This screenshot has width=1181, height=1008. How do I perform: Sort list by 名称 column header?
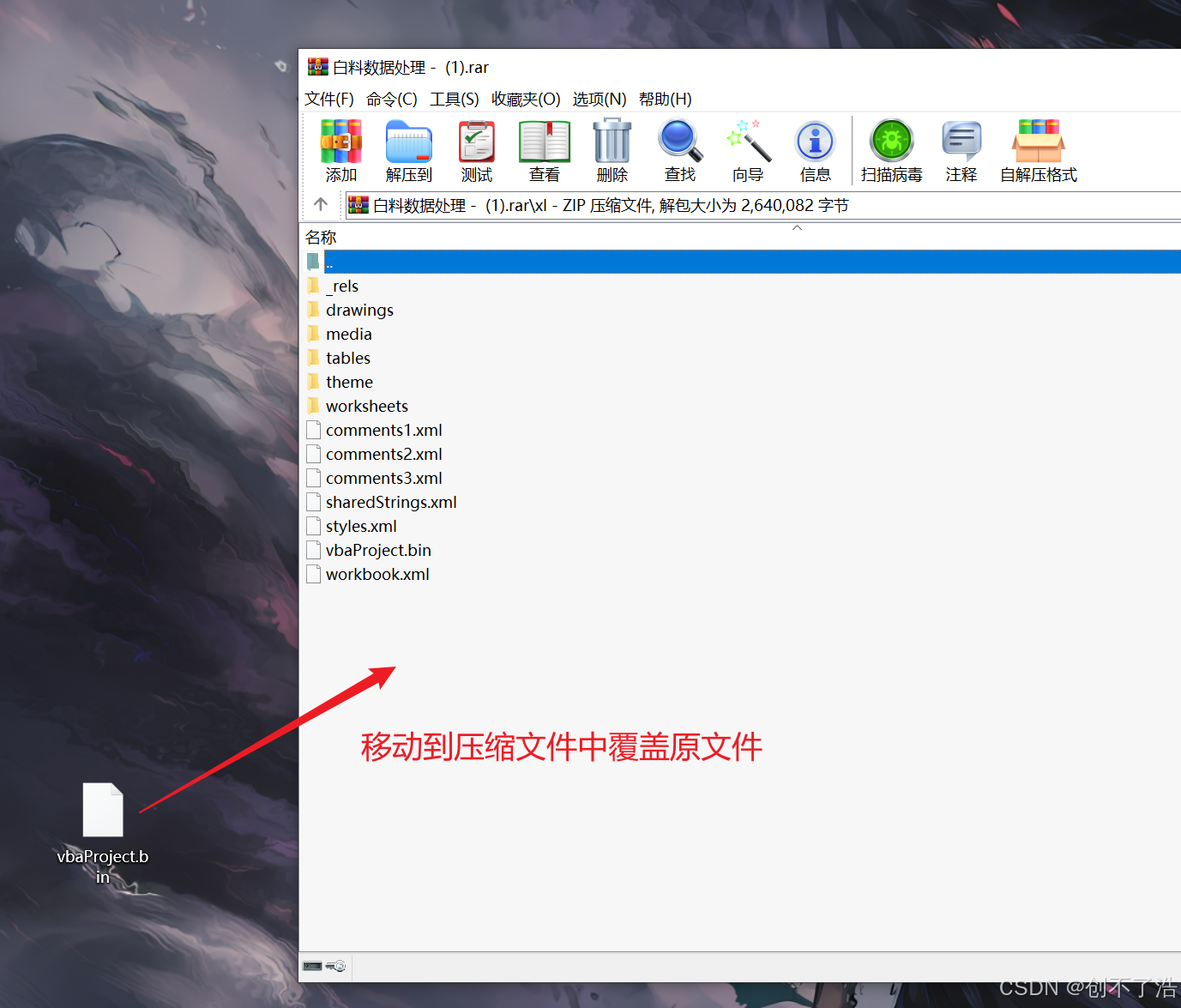point(321,238)
